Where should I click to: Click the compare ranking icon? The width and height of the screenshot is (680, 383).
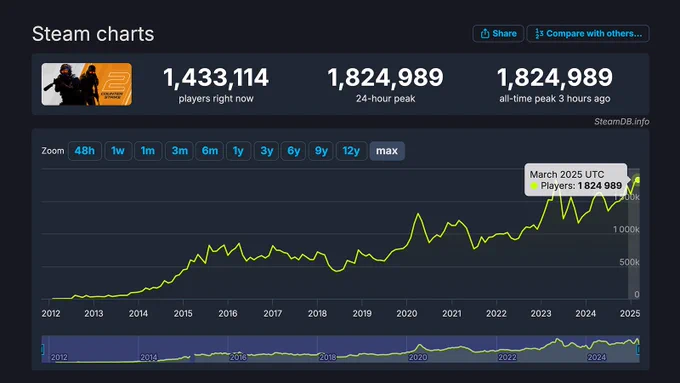pyautogui.click(x=539, y=33)
